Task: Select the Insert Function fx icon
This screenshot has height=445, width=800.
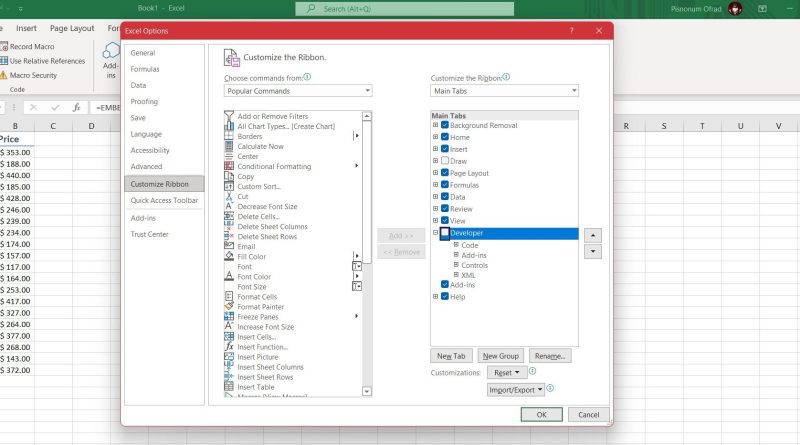Action: click(229, 347)
